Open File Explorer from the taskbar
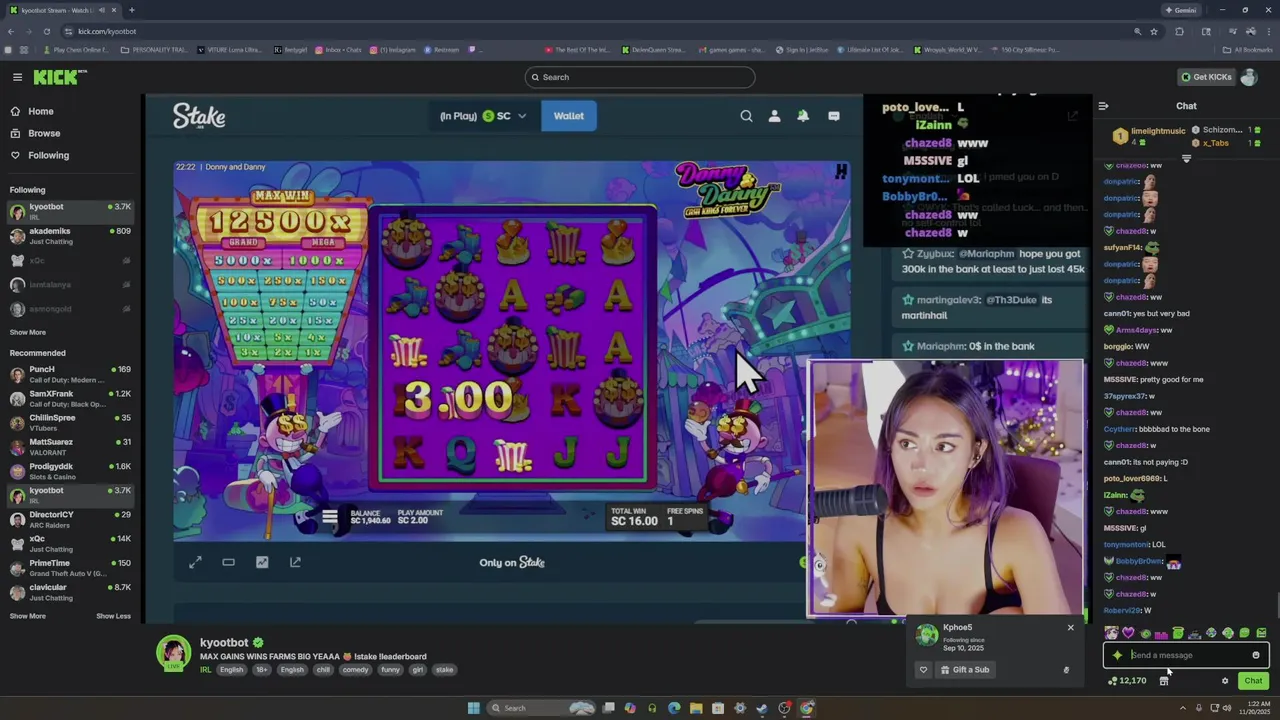Viewport: 1280px width, 720px height. 696,708
